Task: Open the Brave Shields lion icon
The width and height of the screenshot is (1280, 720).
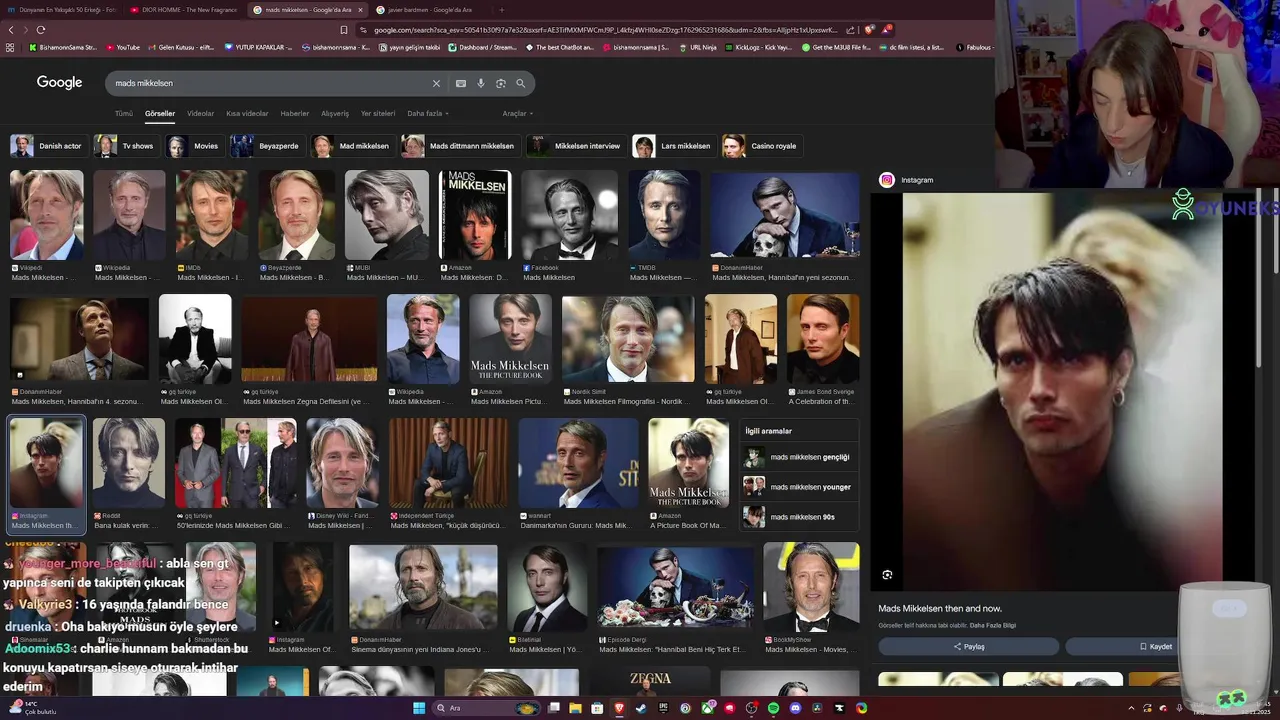Action: point(870,30)
